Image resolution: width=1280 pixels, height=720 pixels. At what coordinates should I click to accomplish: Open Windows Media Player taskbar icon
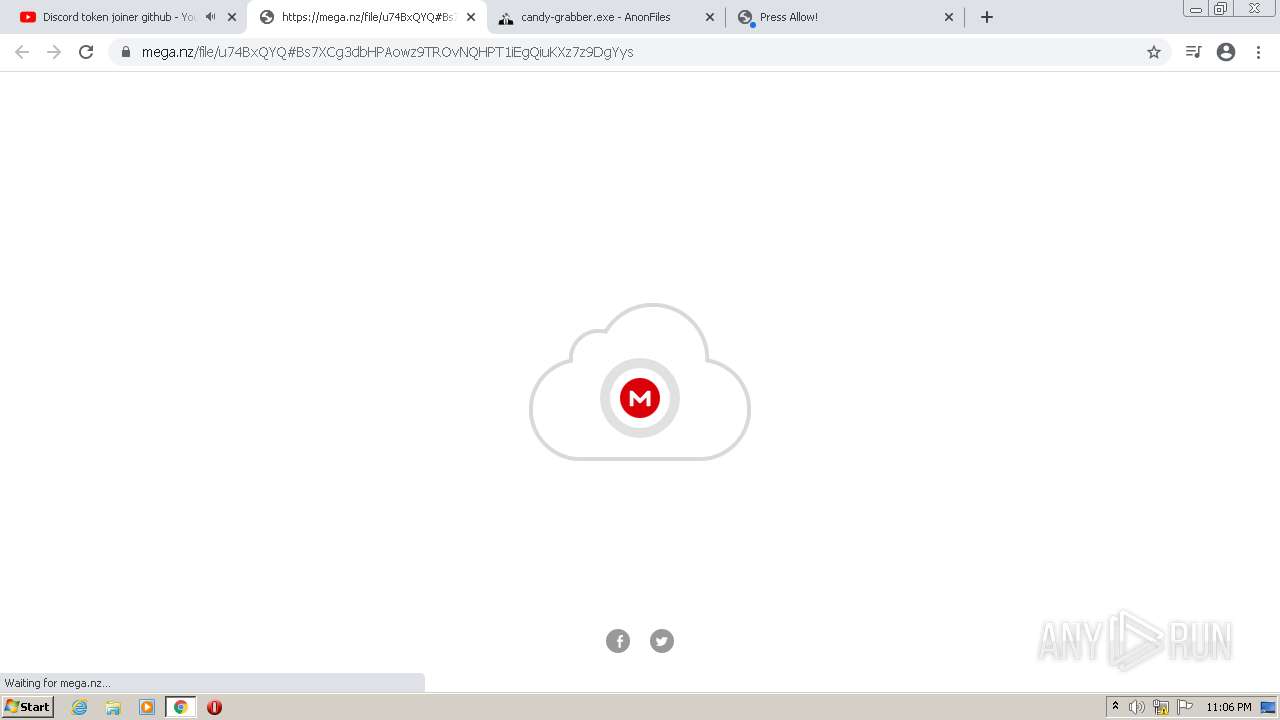pos(147,707)
